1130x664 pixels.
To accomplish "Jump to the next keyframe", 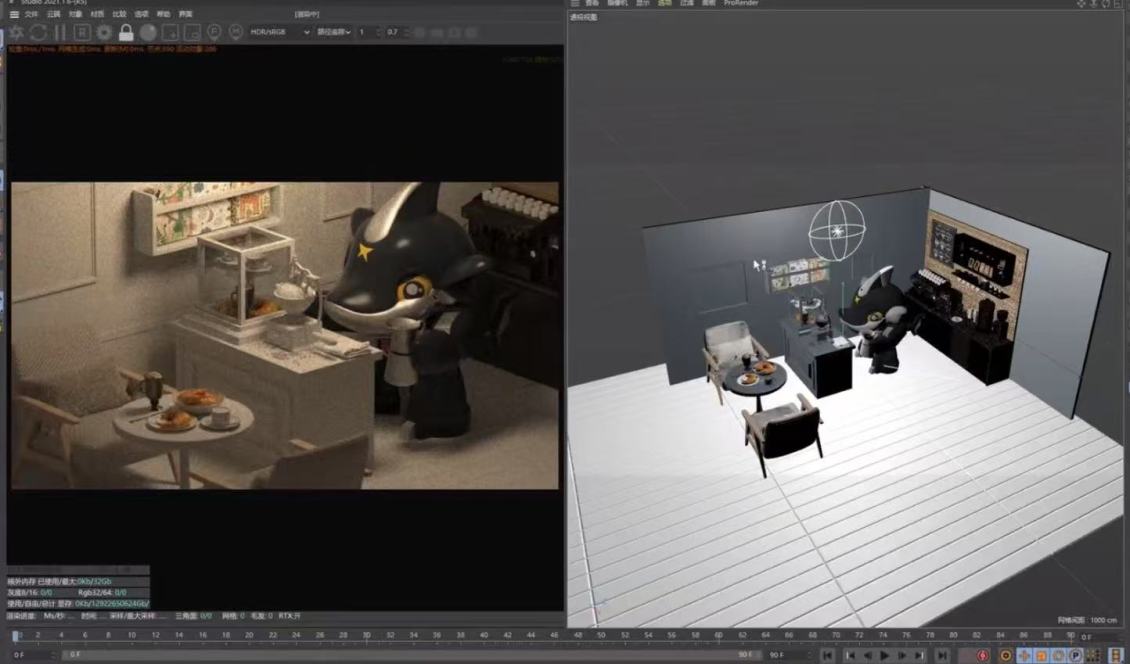I will point(920,655).
